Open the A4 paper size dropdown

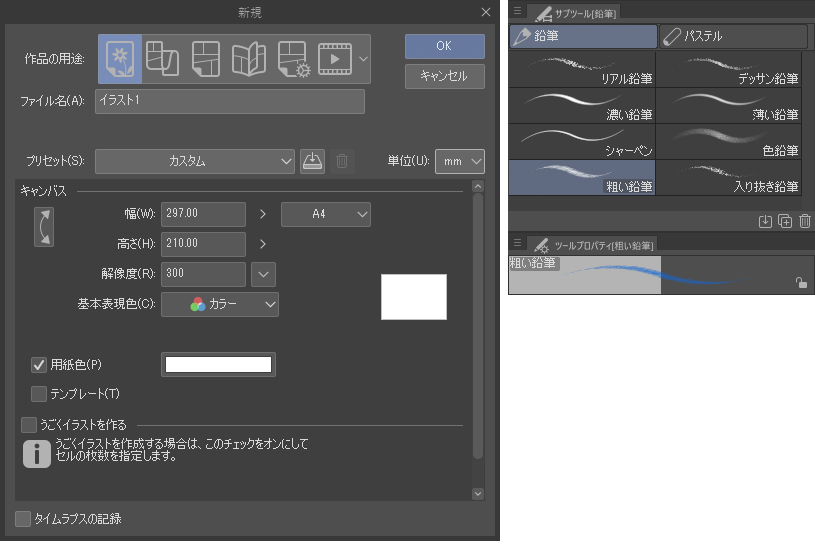[x=326, y=214]
